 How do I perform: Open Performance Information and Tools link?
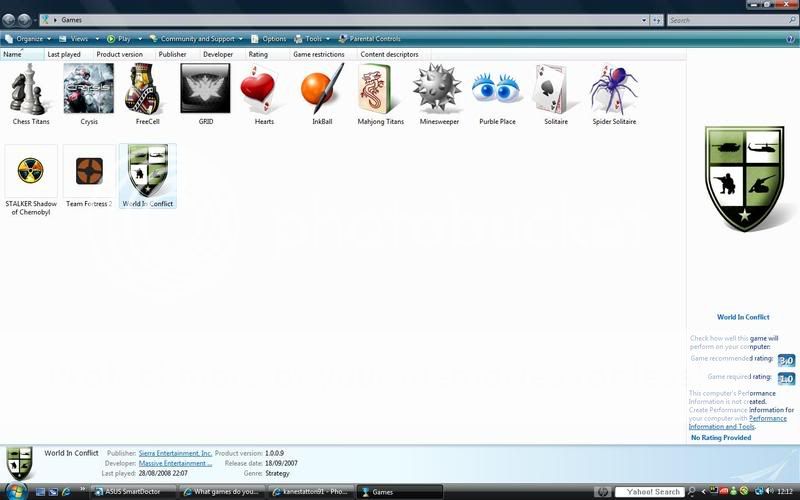pos(738,422)
